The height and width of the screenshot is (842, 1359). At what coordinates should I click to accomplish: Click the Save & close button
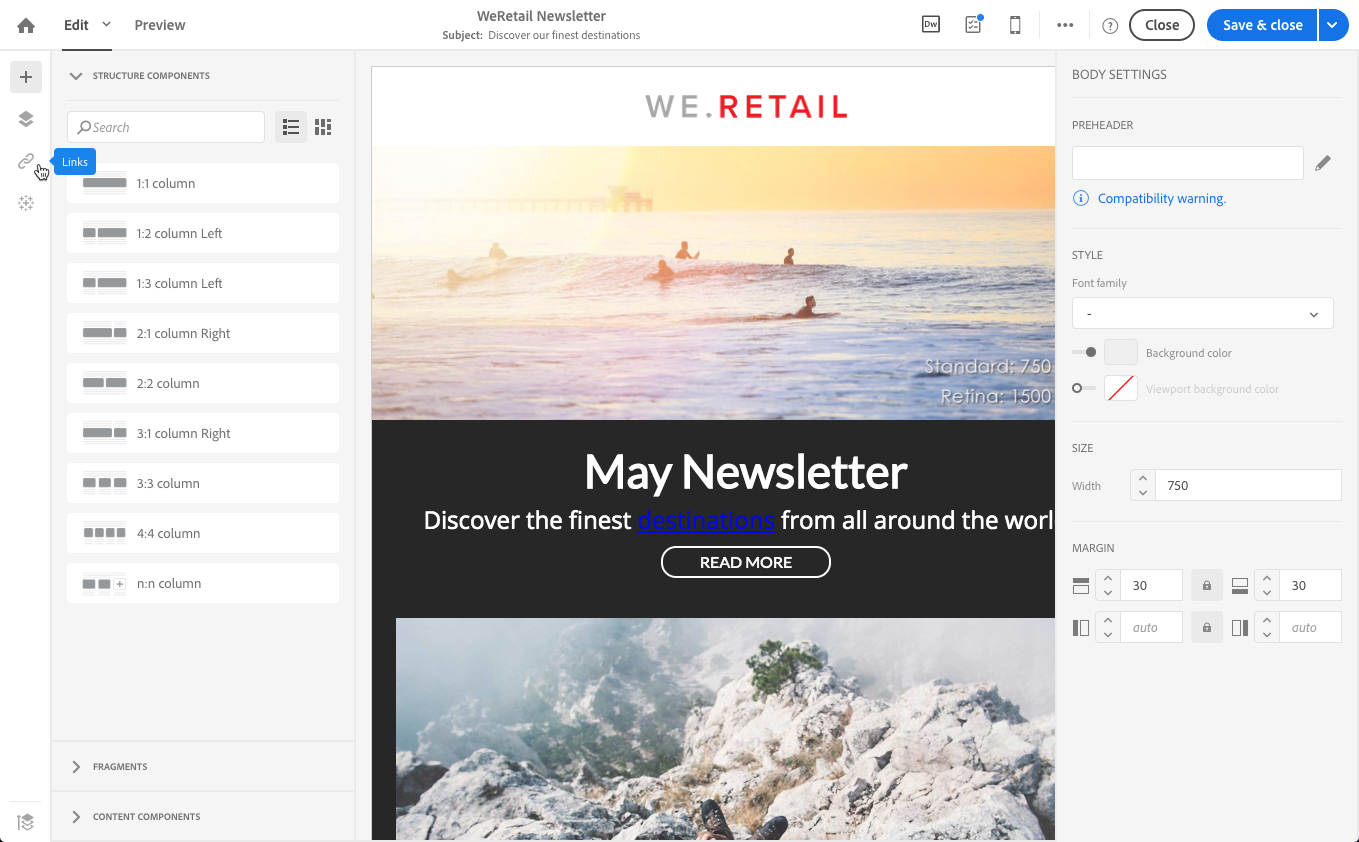[x=1263, y=25]
